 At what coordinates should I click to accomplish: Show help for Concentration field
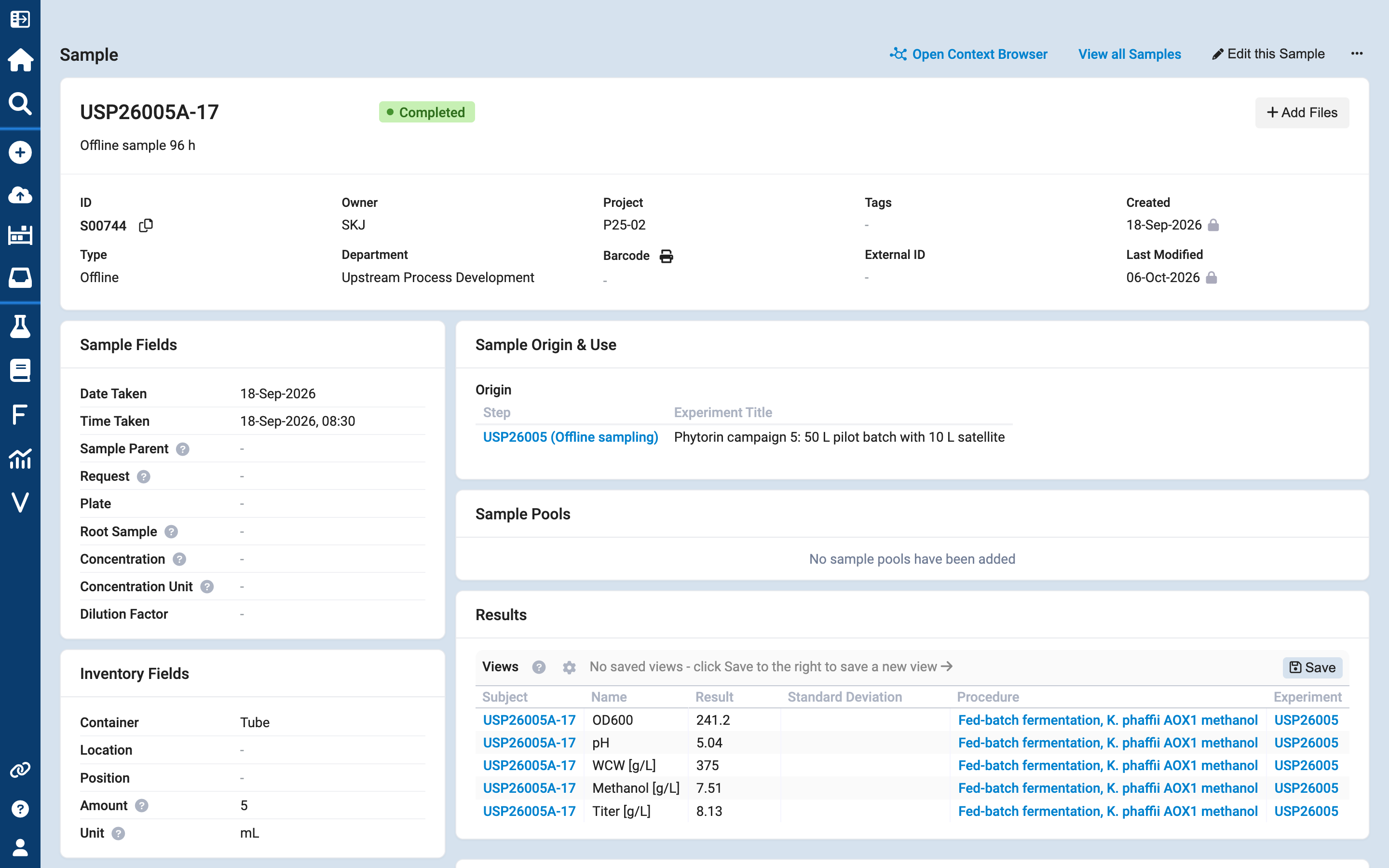(x=179, y=559)
